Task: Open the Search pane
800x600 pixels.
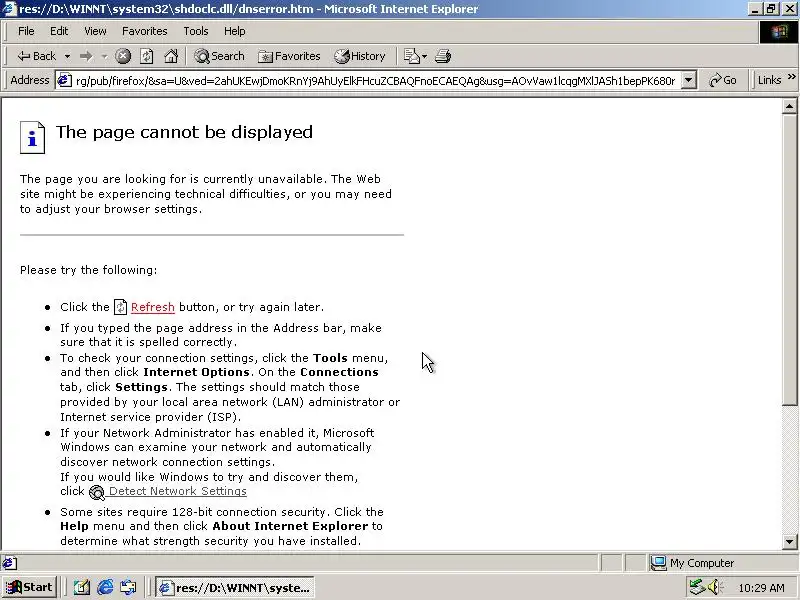Action: click(x=219, y=56)
